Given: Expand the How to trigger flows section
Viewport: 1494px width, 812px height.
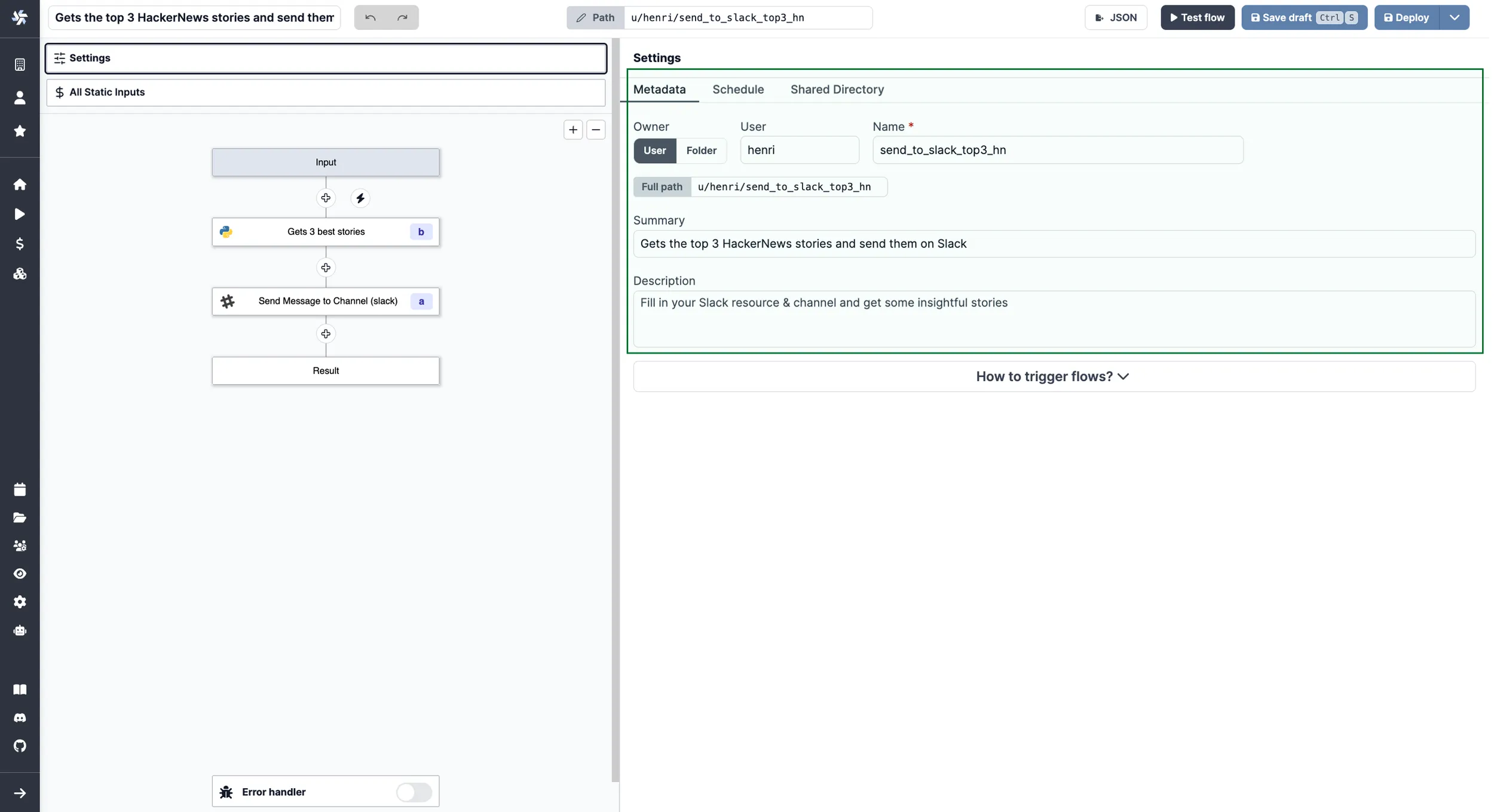Looking at the screenshot, I should pyautogui.click(x=1053, y=377).
